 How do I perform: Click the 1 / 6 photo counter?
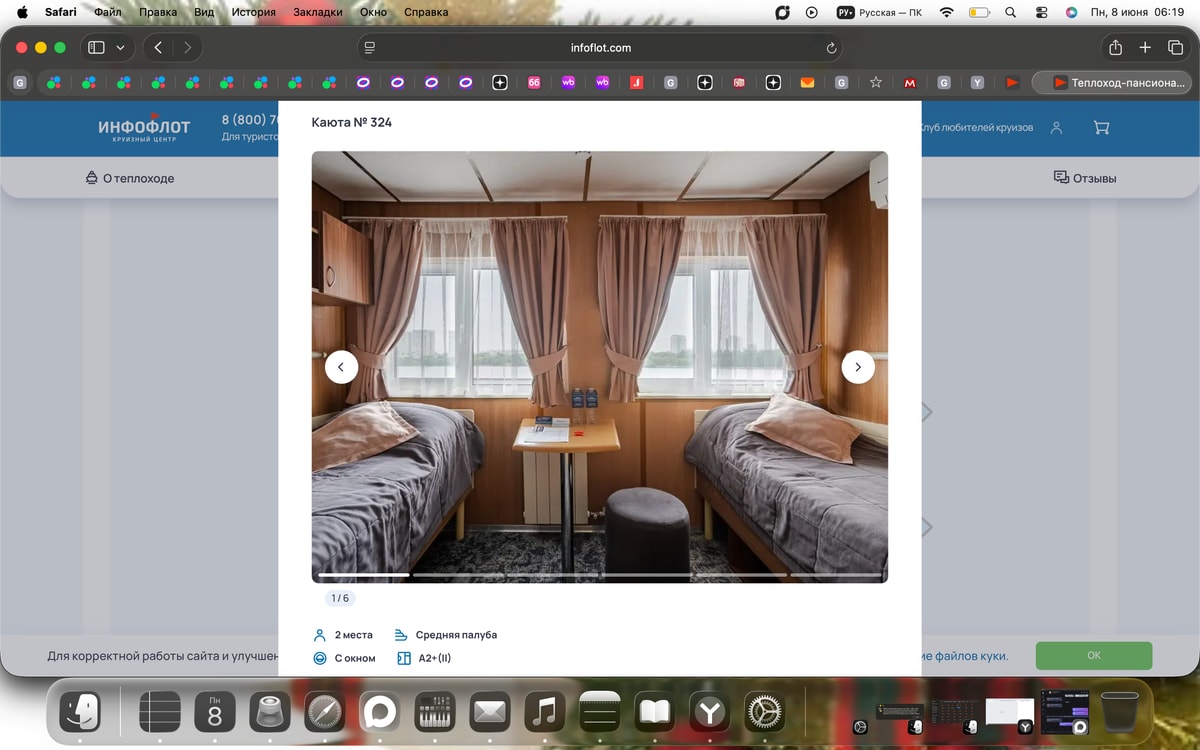pos(340,598)
